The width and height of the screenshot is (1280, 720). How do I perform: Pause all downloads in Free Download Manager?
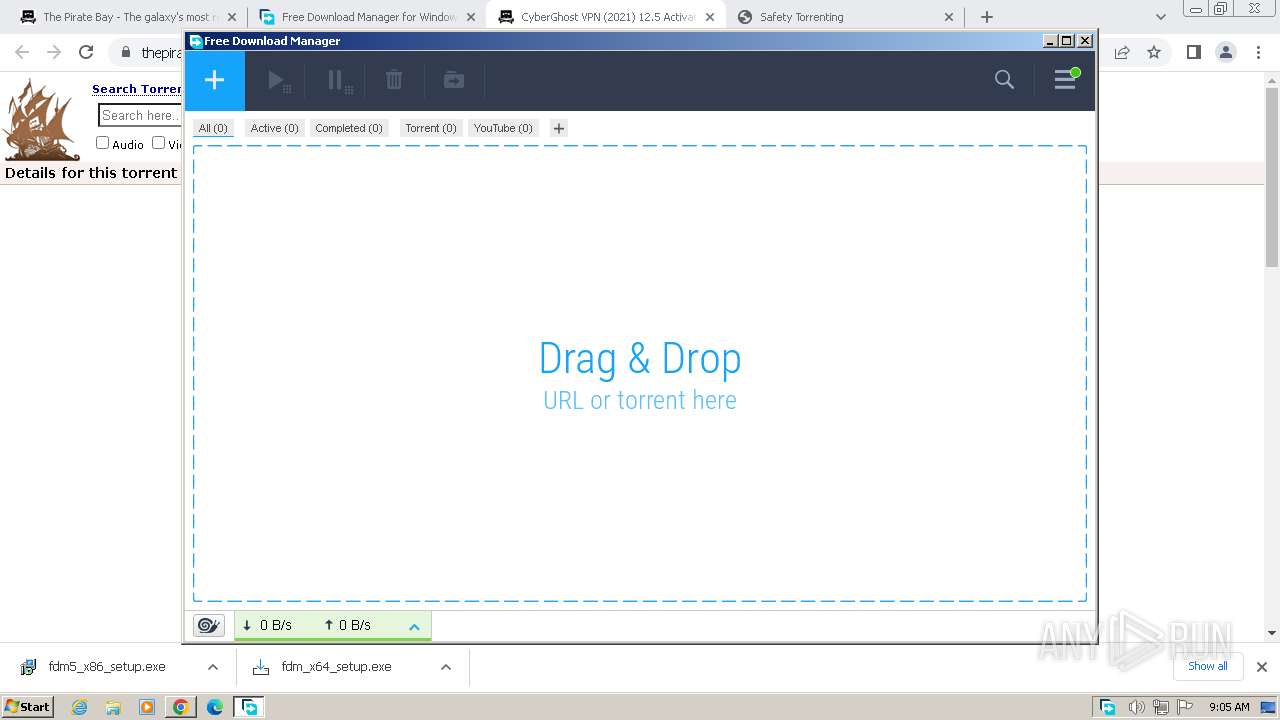click(x=339, y=81)
